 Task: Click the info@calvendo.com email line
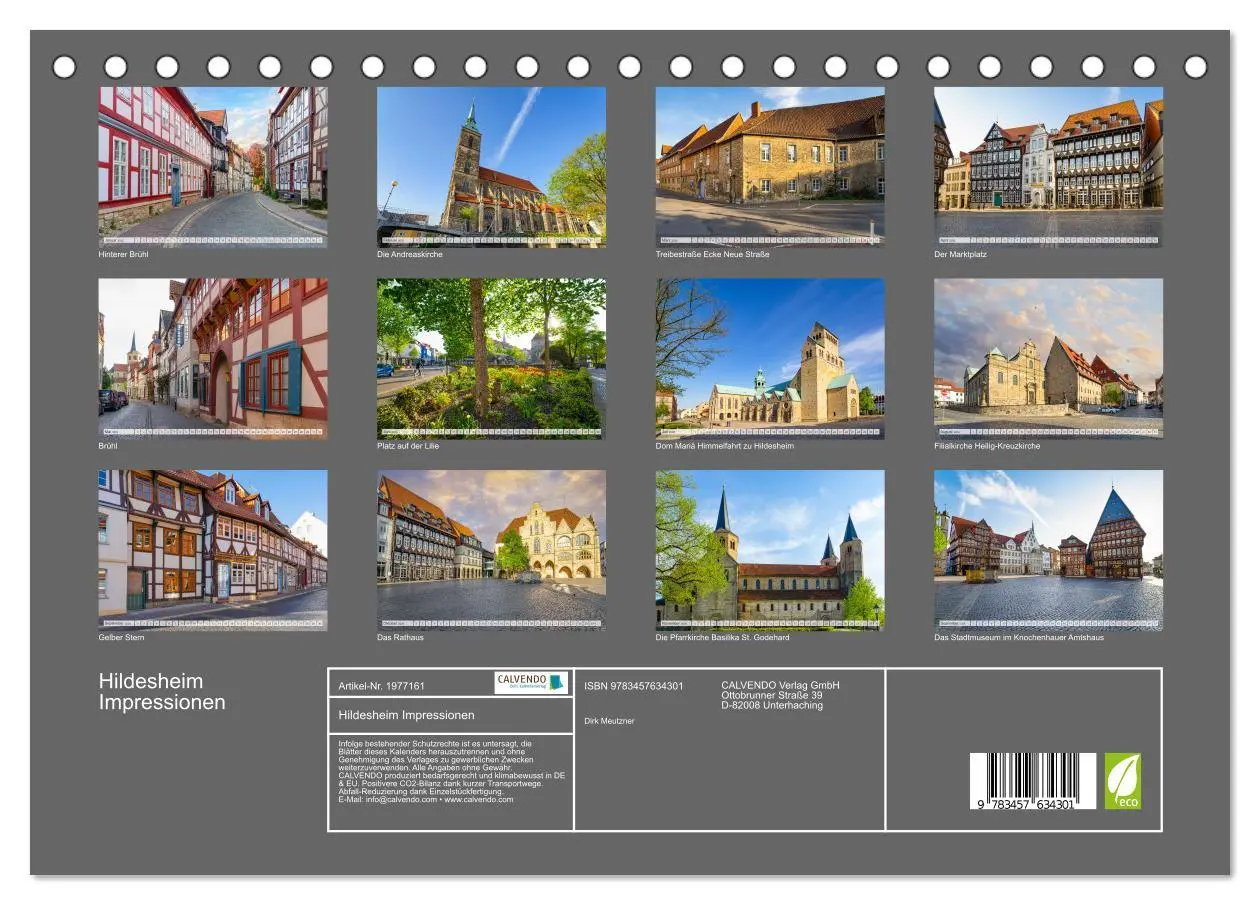[x=426, y=799]
